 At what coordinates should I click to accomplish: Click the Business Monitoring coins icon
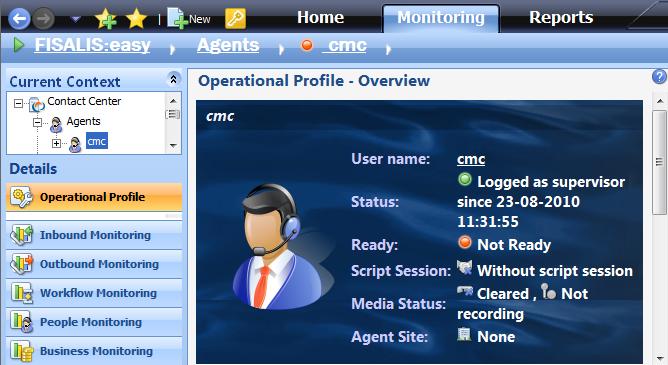click(21, 351)
